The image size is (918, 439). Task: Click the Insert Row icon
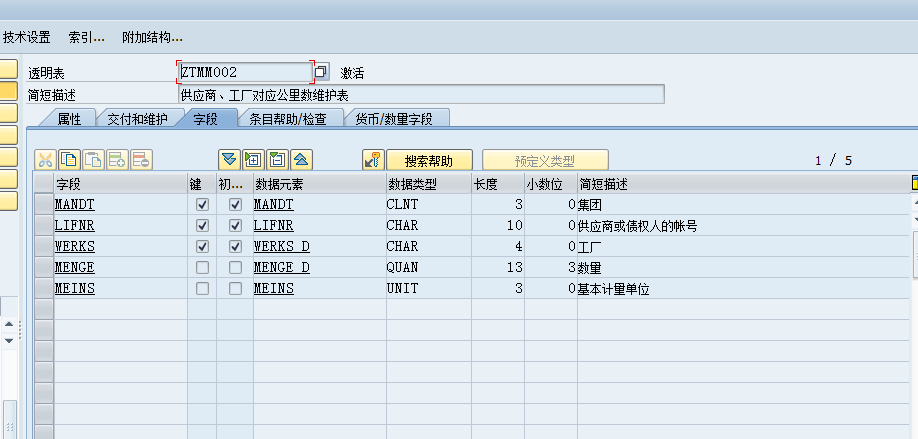[117, 159]
